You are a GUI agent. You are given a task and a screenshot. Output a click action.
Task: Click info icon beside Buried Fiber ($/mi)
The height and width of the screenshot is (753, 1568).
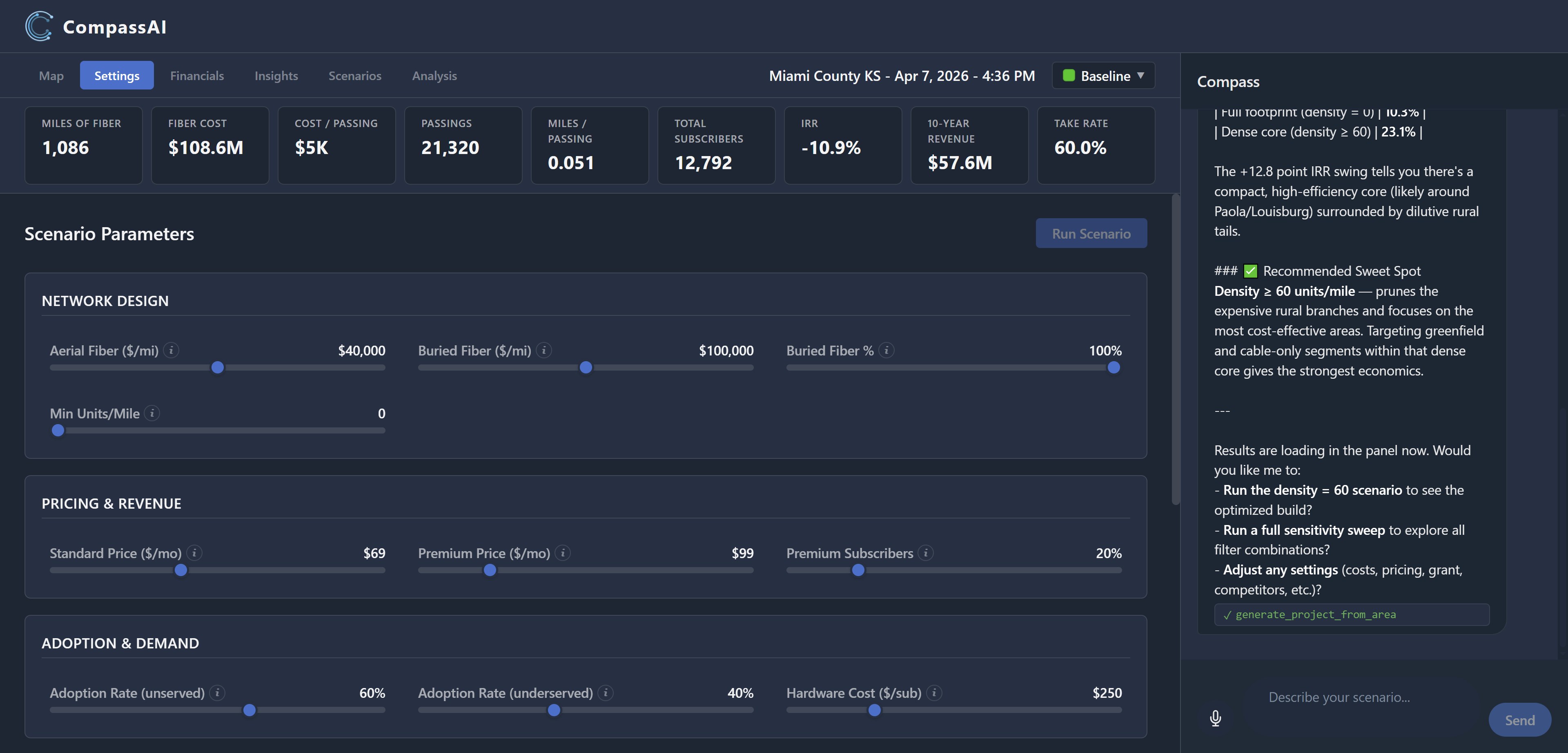click(x=544, y=350)
